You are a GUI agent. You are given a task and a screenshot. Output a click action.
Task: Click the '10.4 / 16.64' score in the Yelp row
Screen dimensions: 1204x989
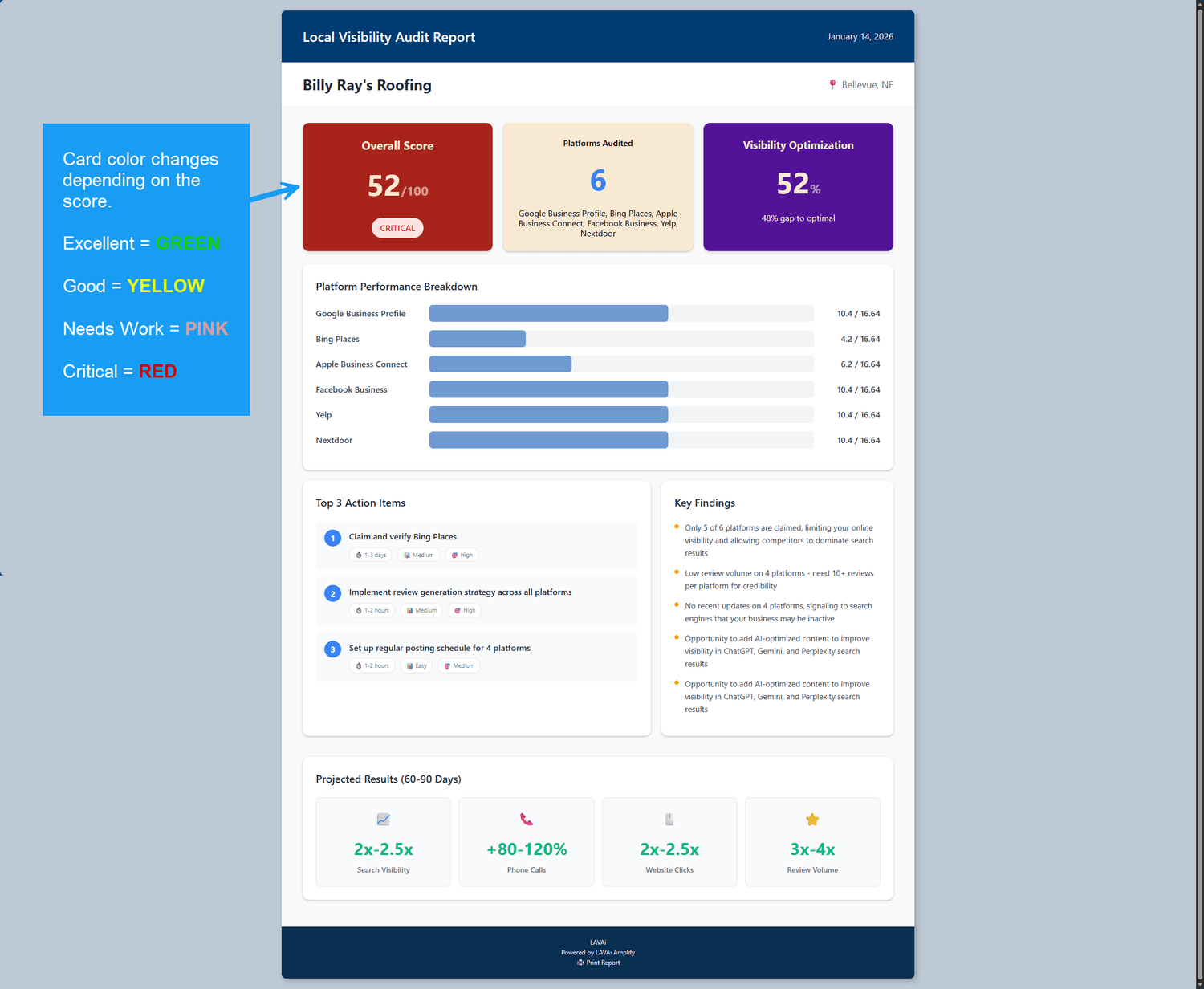[859, 415]
